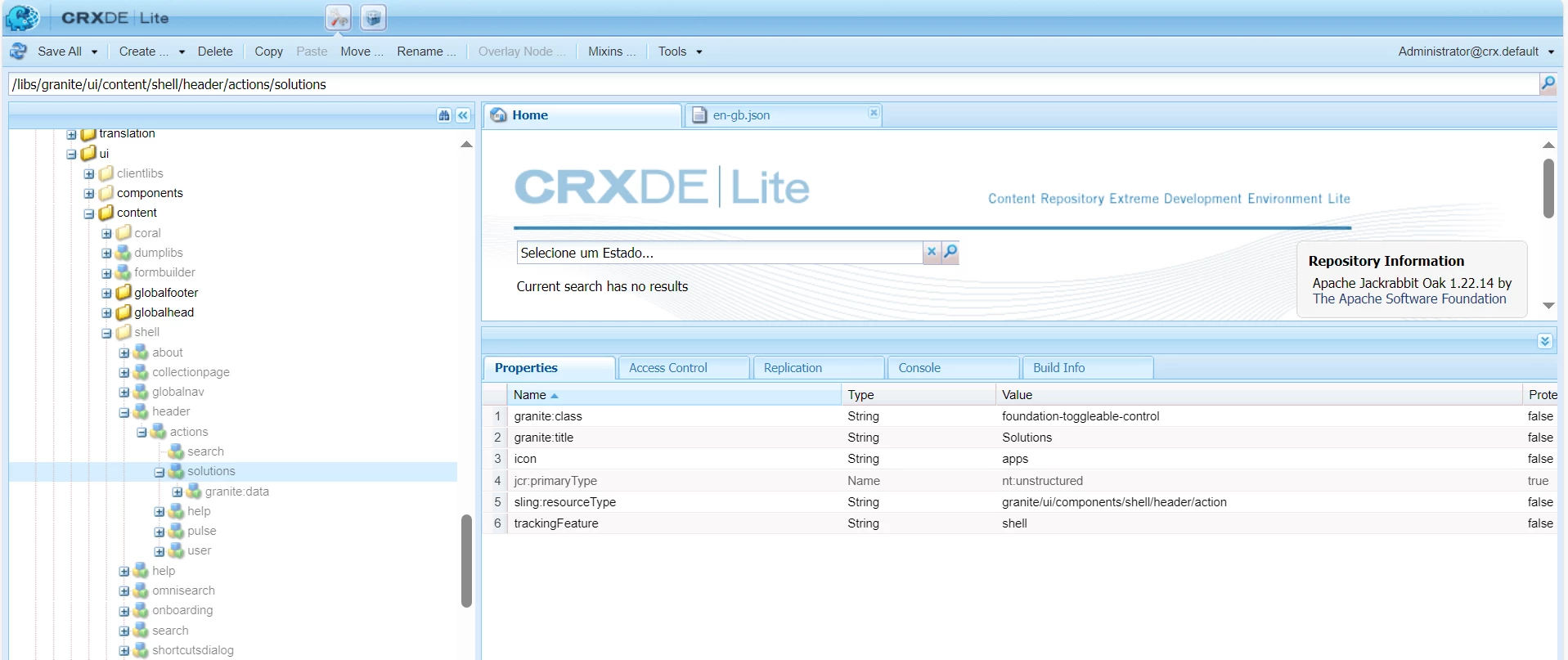The height and width of the screenshot is (660, 1568).
Task: Click the Home tab icon
Action: click(x=498, y=115)
